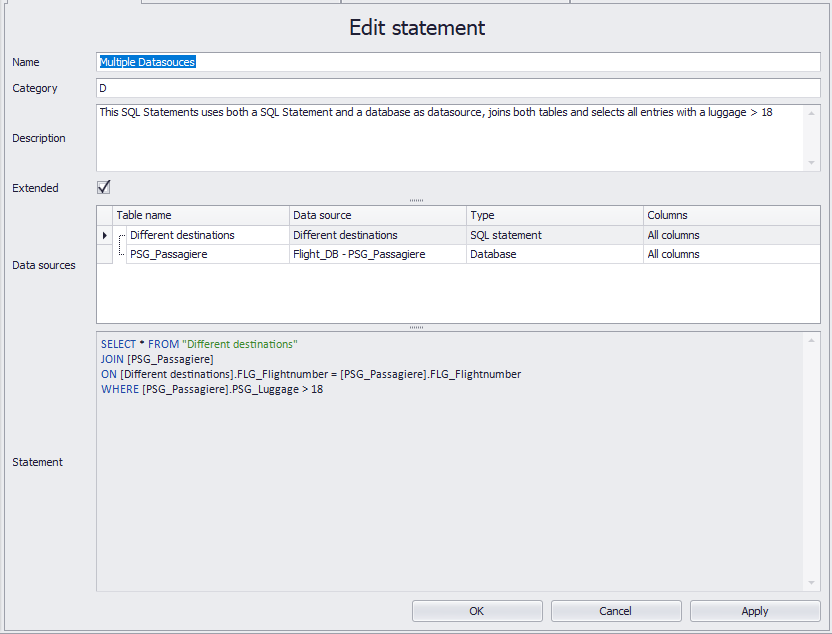The height and width of the screenshot is (634, 832).
Task: Click the Type column header
Action: (x=554, y=215)
